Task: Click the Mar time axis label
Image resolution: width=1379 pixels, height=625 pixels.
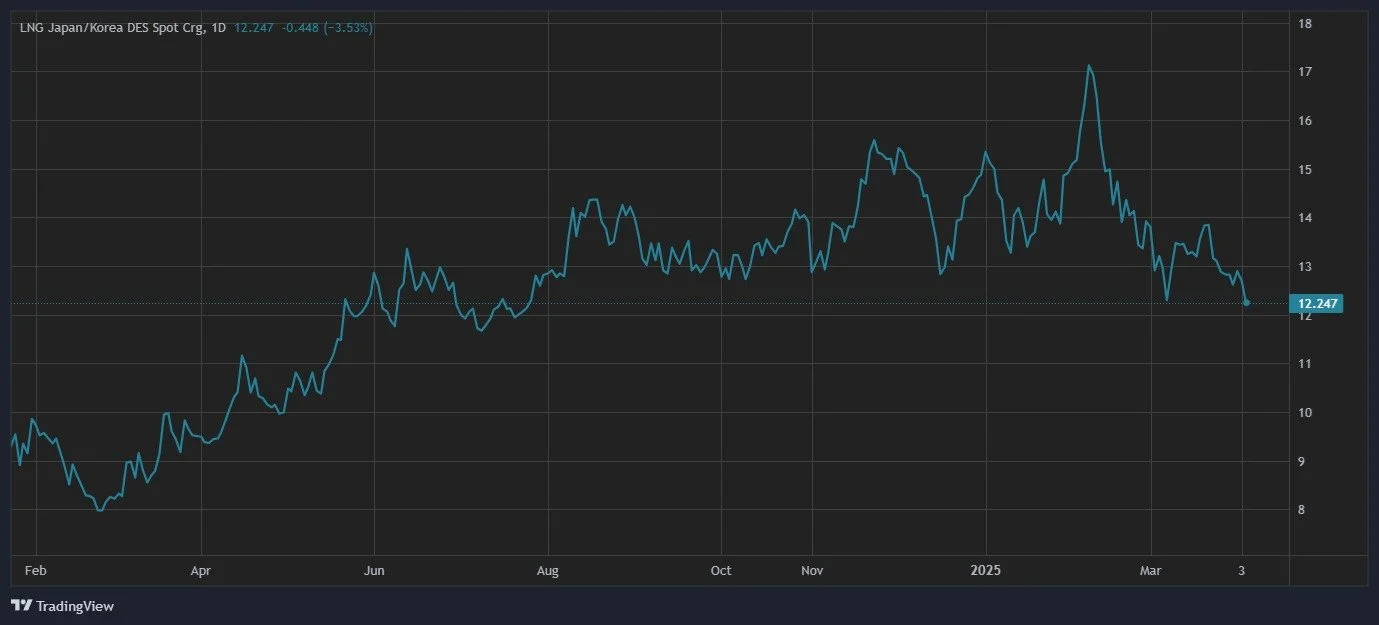Action: tap(1151, 571)
